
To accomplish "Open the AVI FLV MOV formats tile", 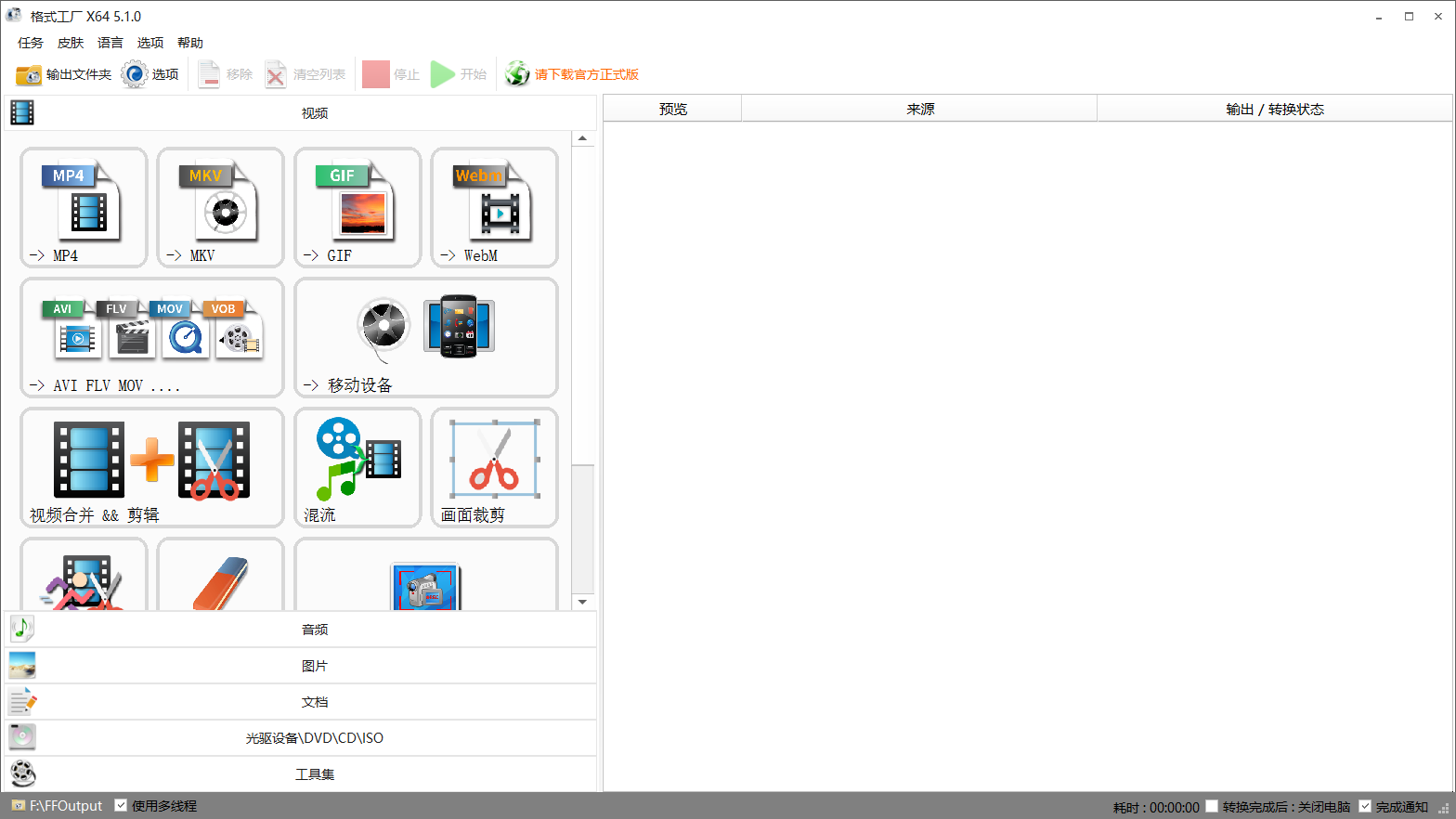I will 152,337.
